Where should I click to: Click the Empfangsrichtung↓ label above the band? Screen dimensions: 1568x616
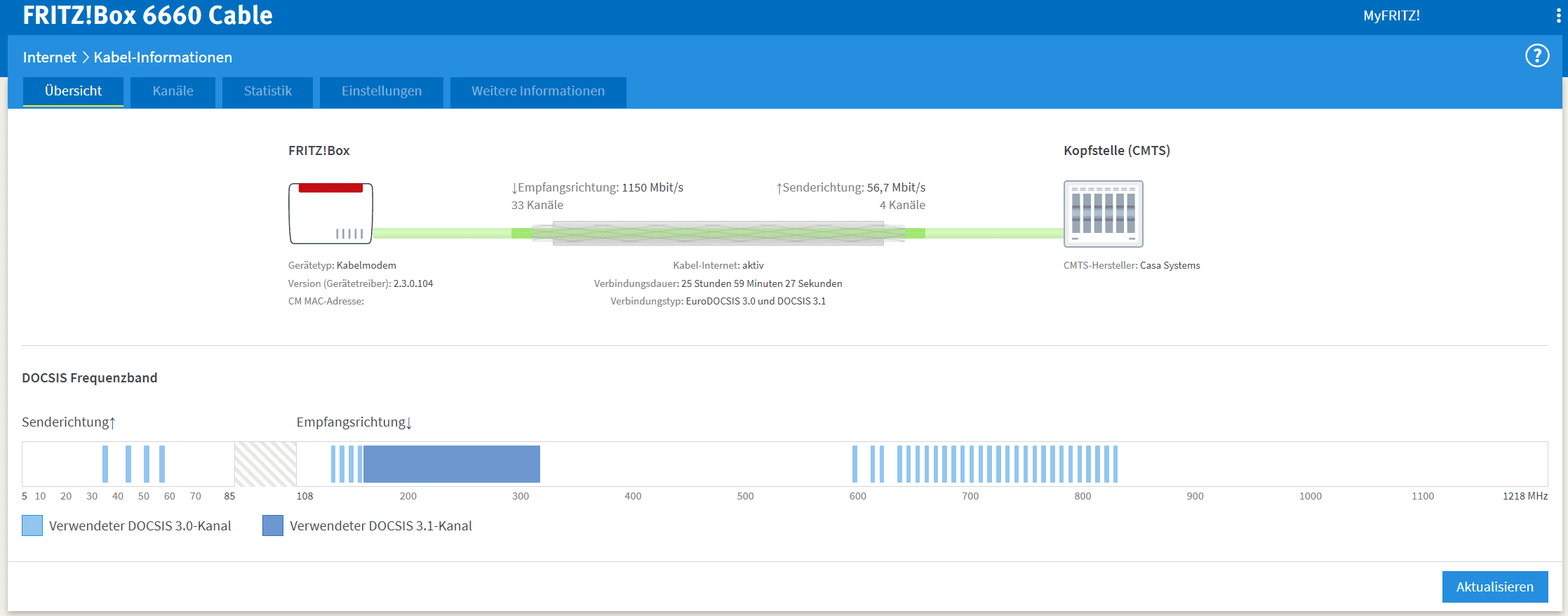[354, 422]
